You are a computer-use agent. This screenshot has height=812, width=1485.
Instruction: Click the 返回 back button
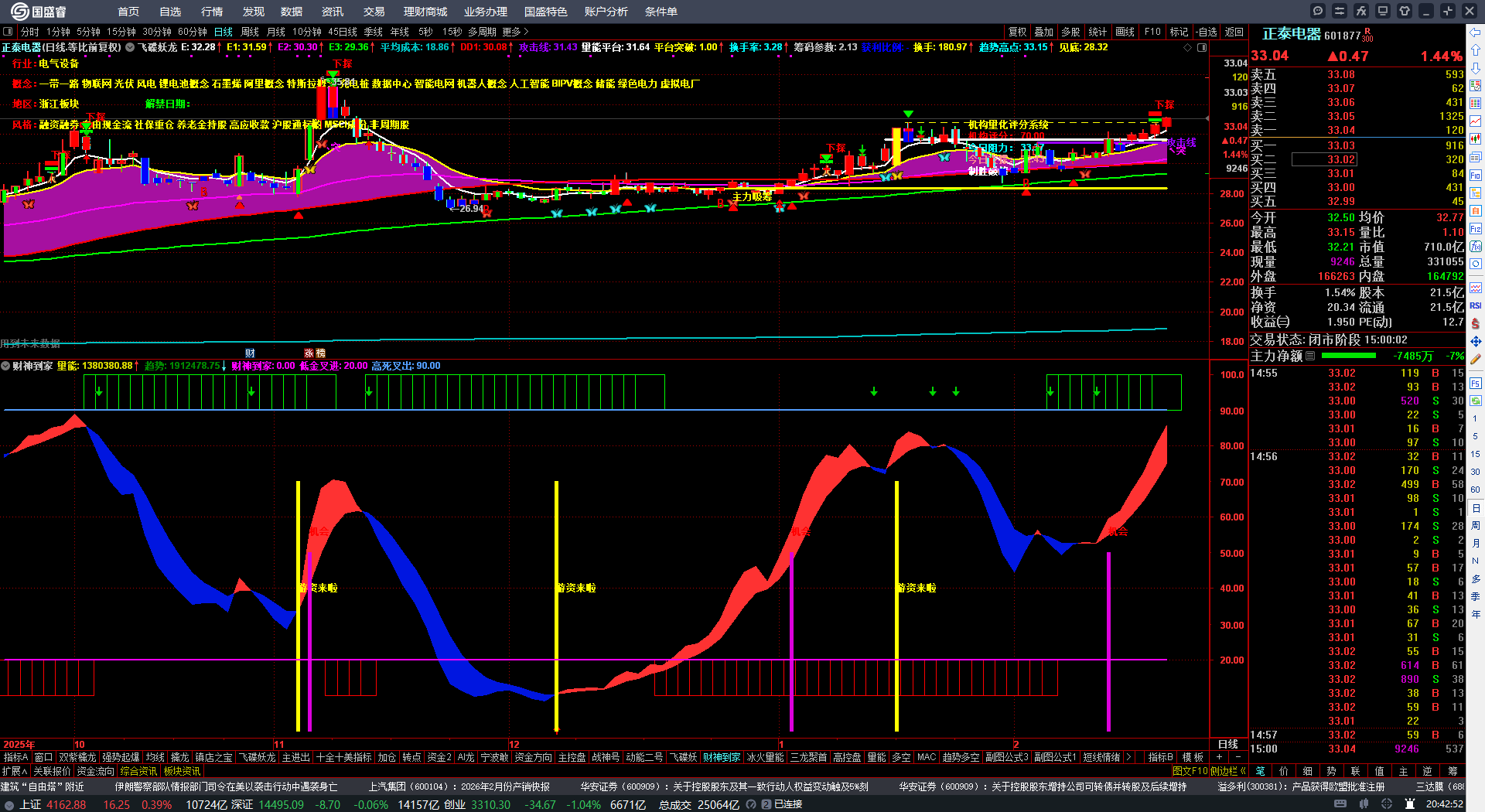[x=1234, y=32]
